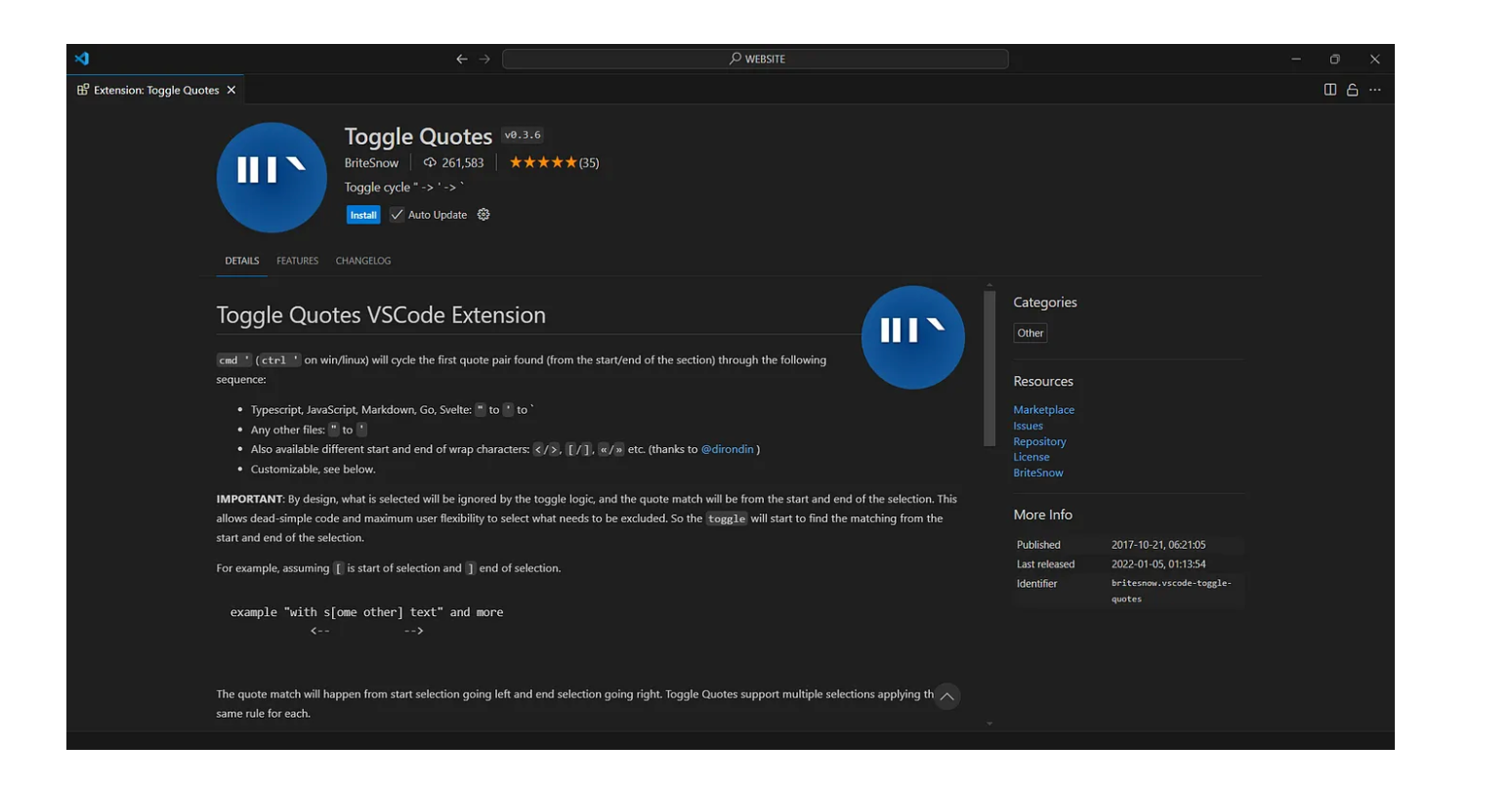This screenshot has height=785, width=1512.
Task: Click the scroll-to-top chevron button
Action: pyautogui.click(x=946, y=696)
